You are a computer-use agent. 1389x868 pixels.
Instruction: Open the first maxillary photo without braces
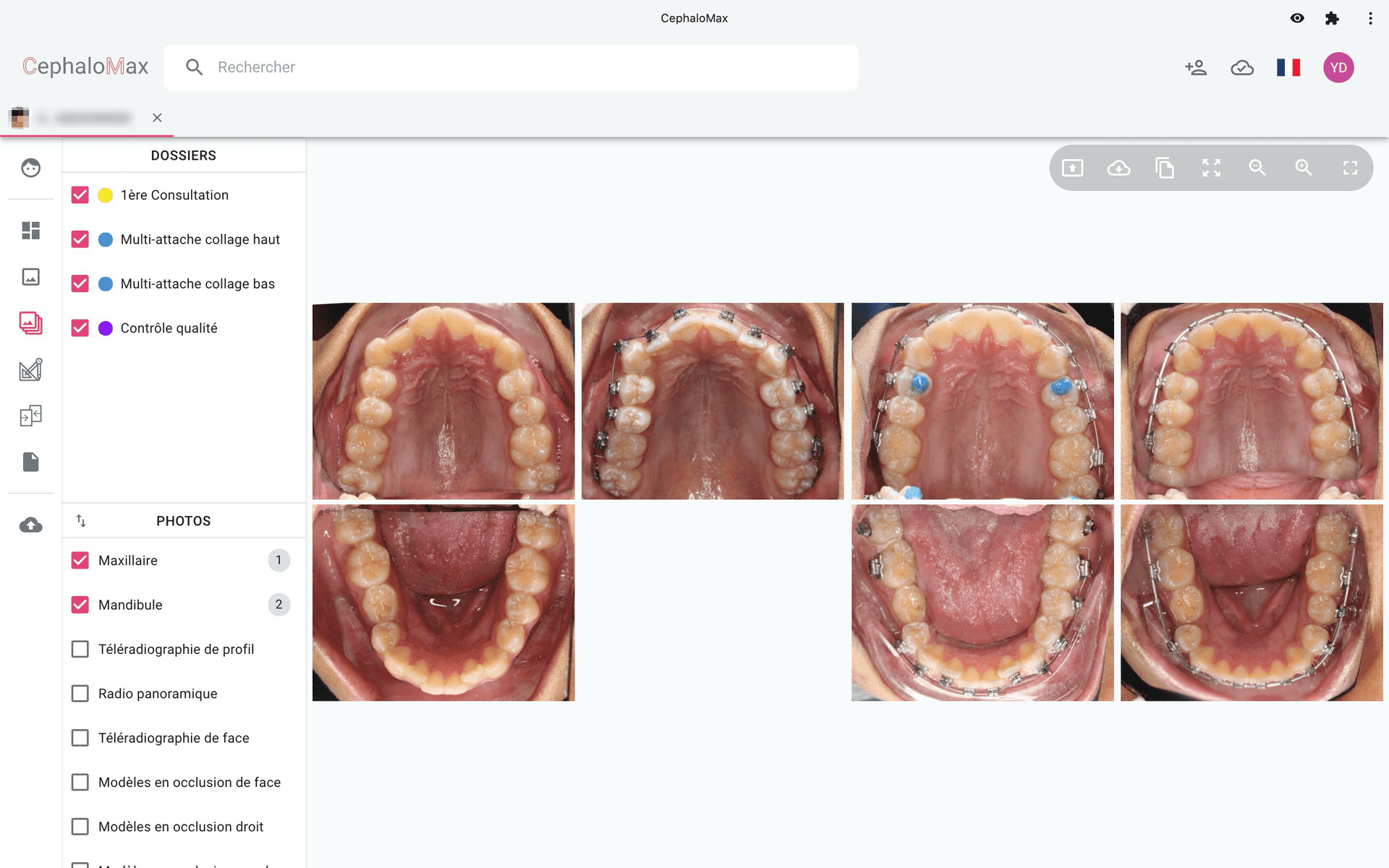(x=443, y=401)
